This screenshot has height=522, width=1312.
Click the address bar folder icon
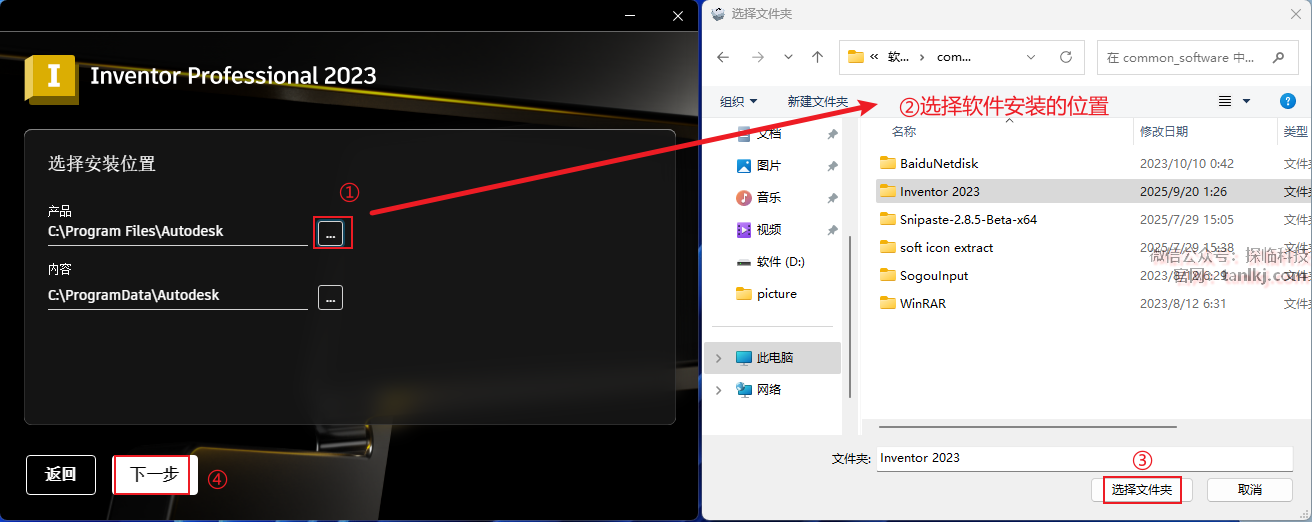tap(855, 57)
